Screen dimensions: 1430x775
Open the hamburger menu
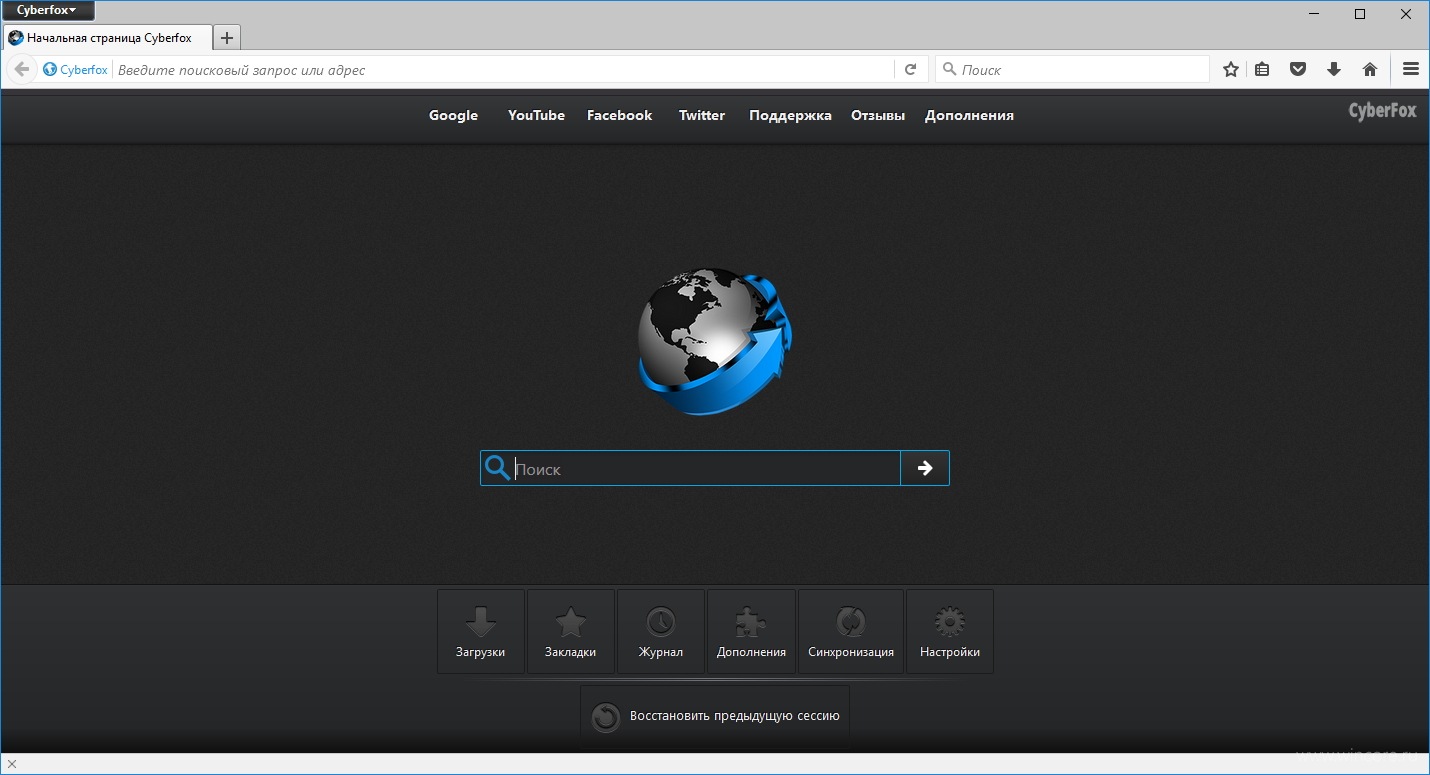pyautogui.click(x=1411, y=70)
